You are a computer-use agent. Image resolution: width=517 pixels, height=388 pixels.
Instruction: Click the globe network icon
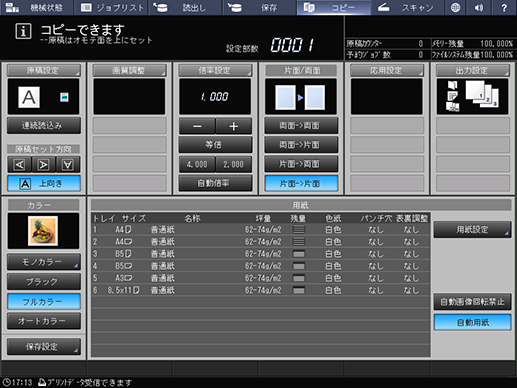[x=455, y=7]
